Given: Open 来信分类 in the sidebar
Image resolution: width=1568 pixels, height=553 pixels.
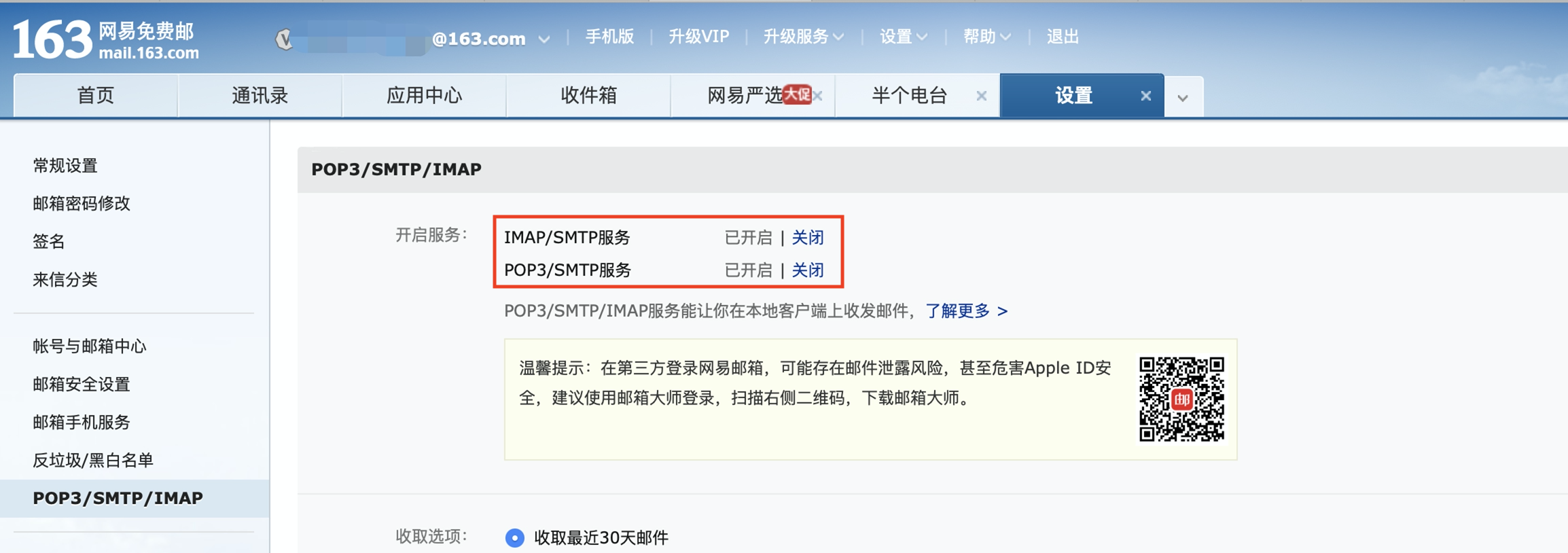Looking at the screenshot, I should (65, 280).
